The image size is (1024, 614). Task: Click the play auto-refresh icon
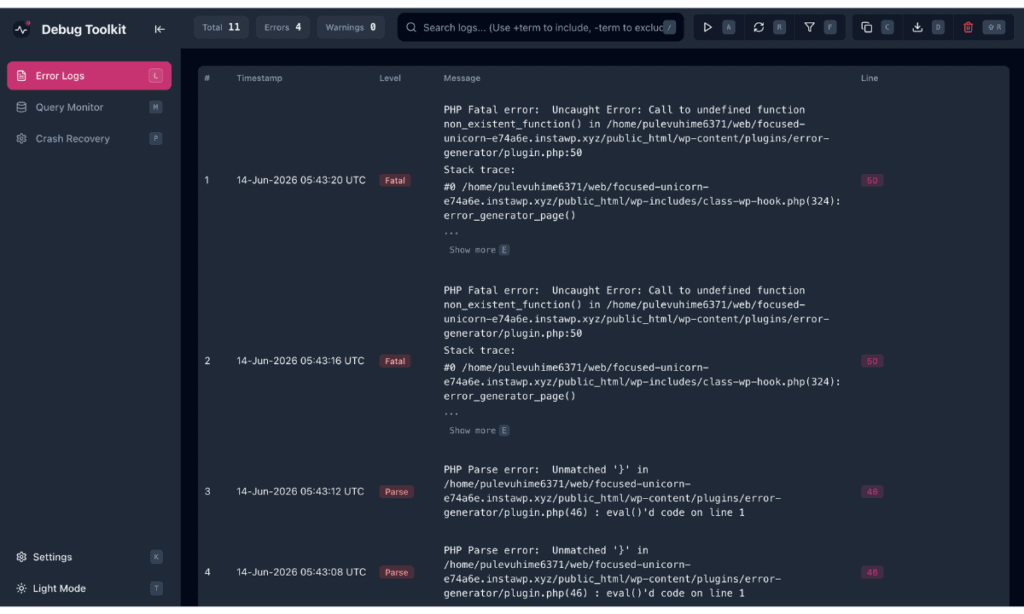(x=707, y=27)
